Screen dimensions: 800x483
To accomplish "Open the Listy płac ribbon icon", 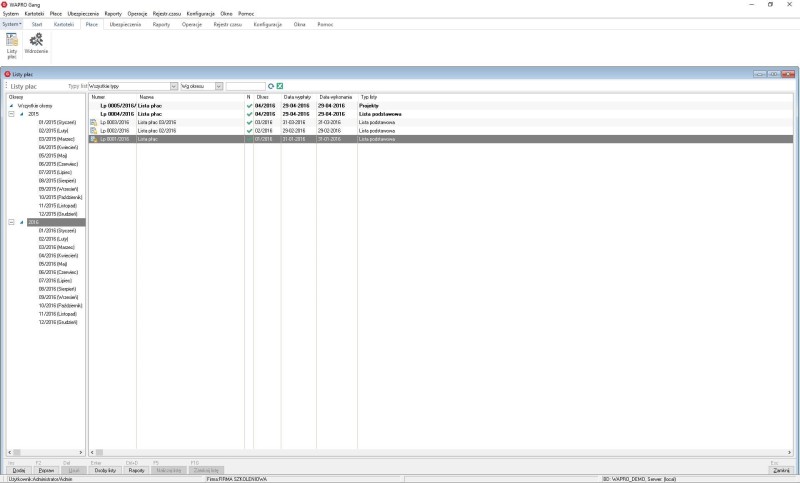I will tap(12, 44).
